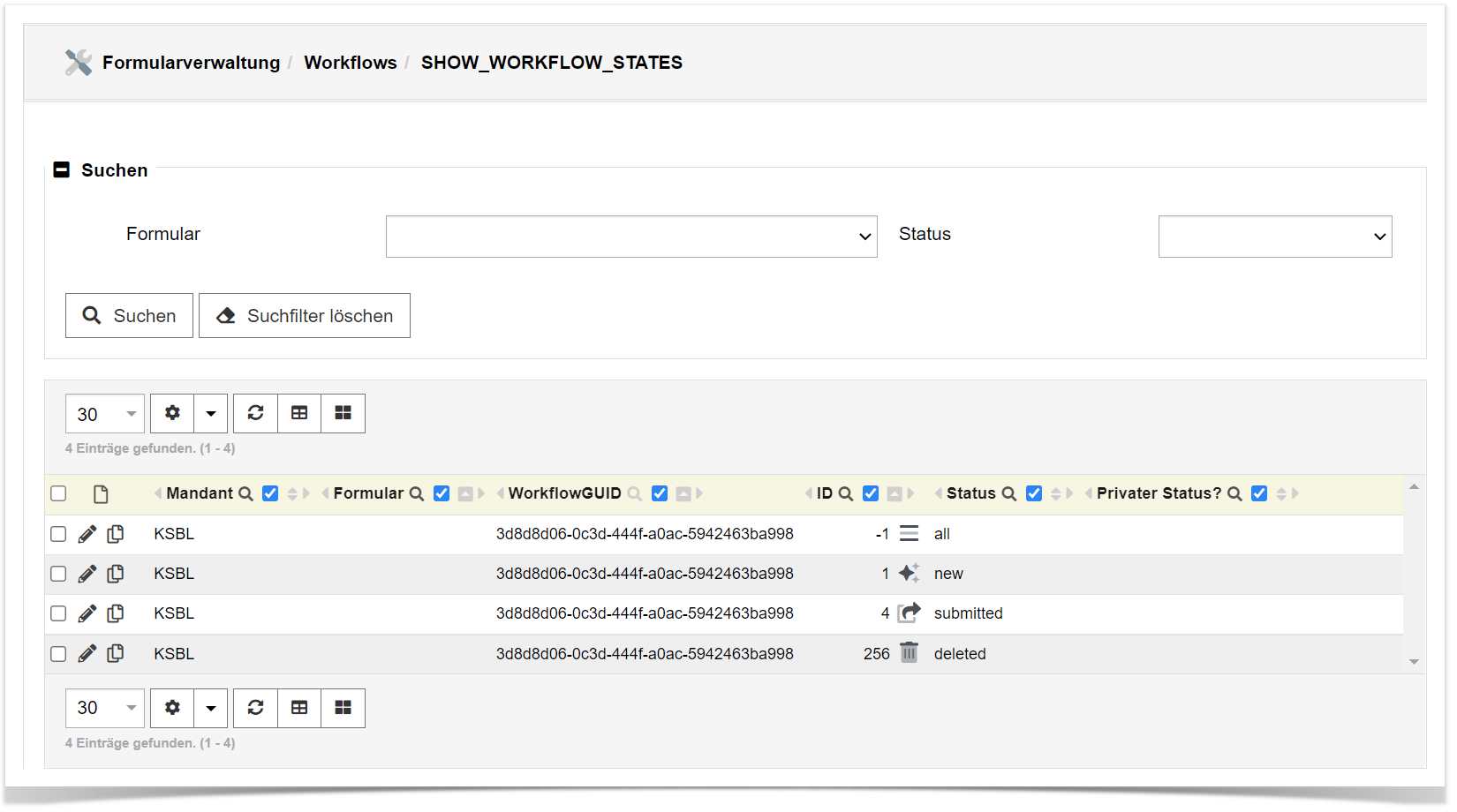
Task: Click the Suchen search button
Action: [x=129, y=316]
